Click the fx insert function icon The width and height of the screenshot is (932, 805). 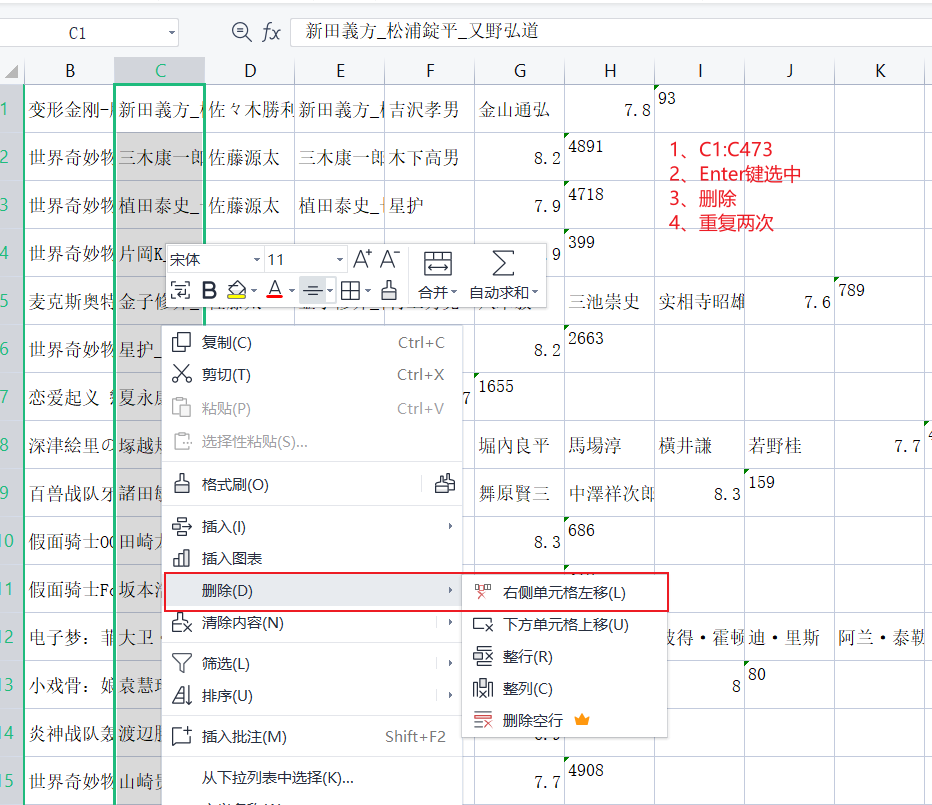[x=271, y=32]
